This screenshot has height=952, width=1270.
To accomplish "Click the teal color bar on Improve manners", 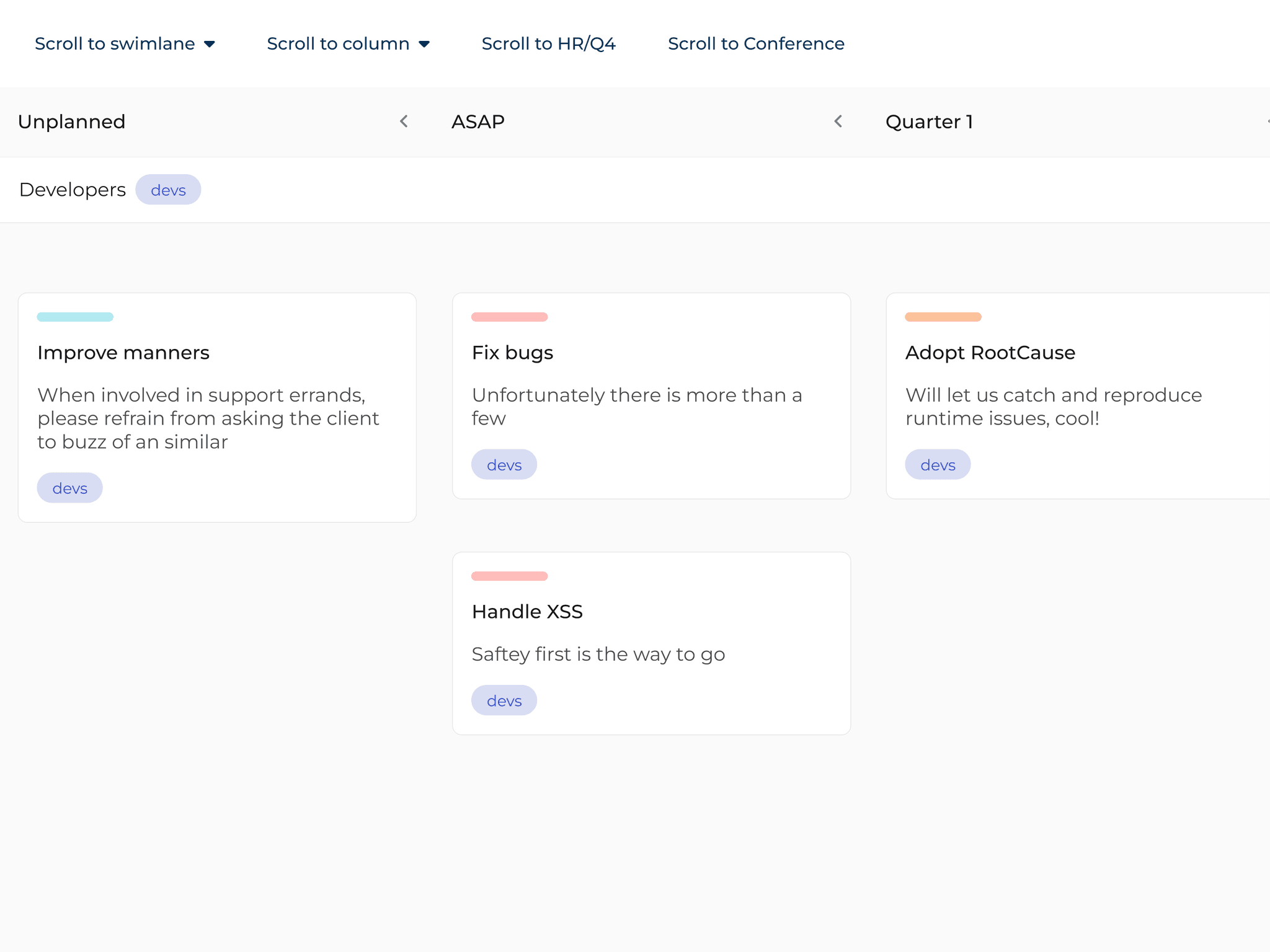I will point(75,317).
